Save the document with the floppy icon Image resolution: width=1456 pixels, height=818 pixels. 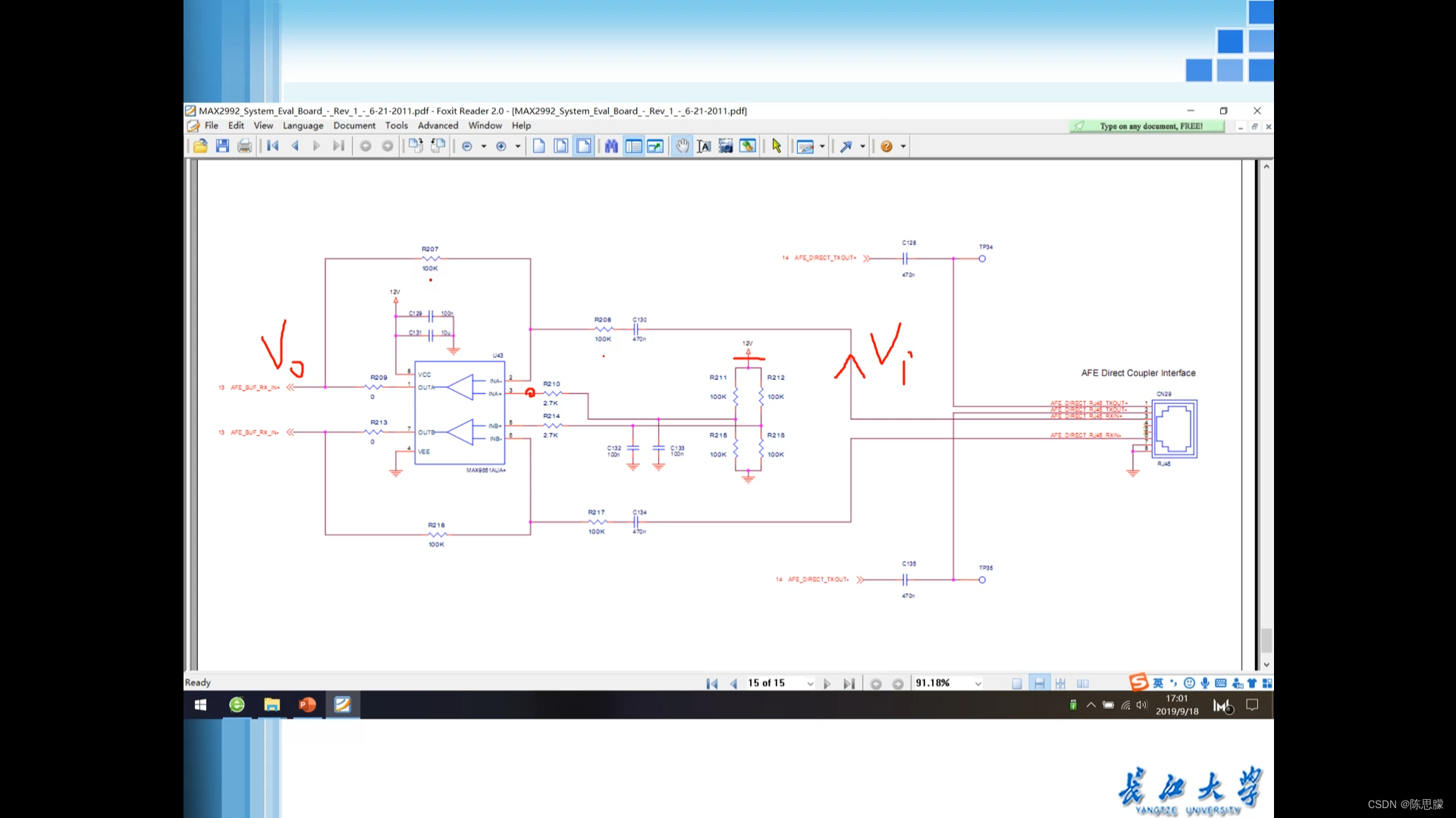coord(222,146)
